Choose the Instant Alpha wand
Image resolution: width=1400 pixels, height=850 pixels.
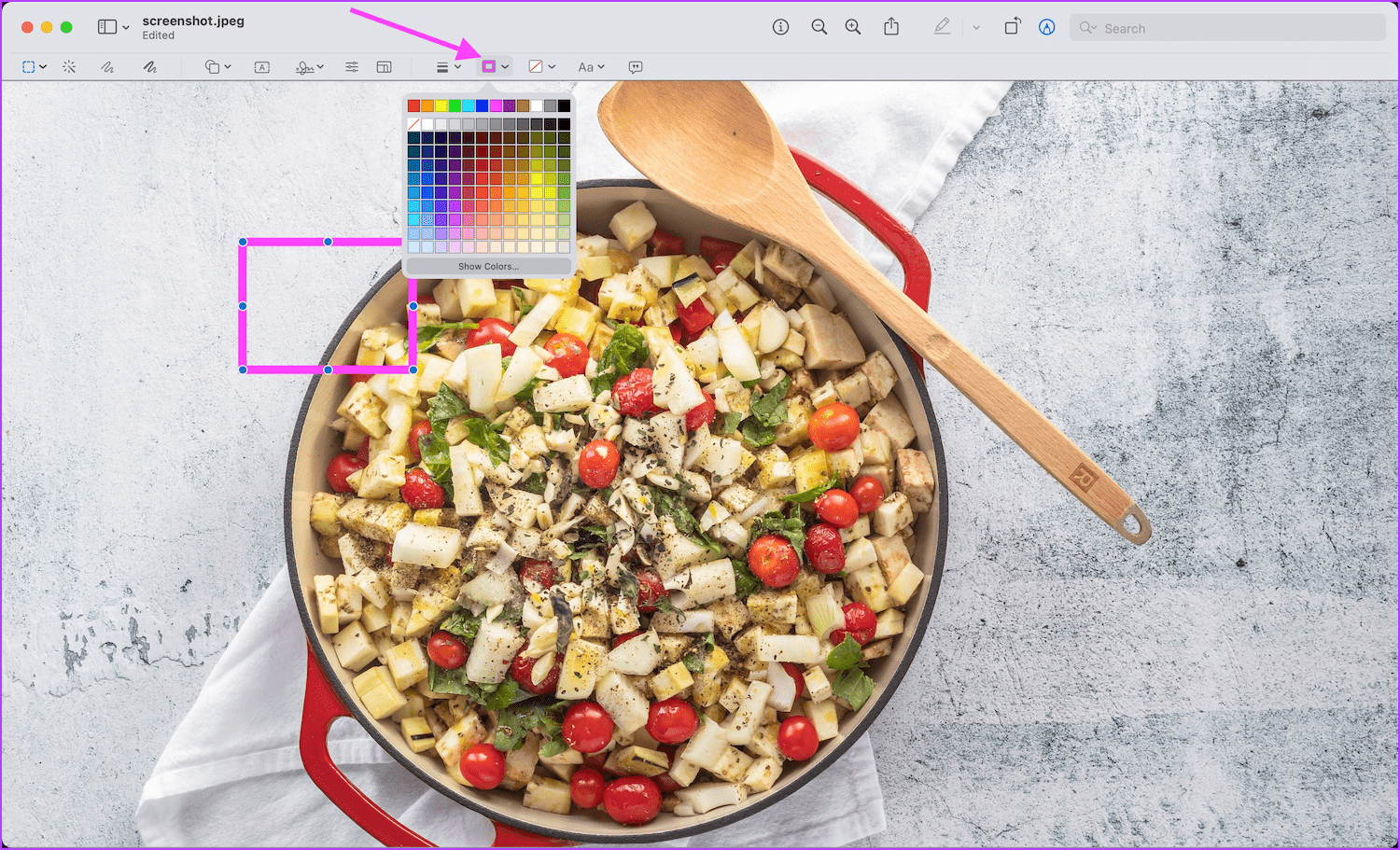(x=69, y=67)
